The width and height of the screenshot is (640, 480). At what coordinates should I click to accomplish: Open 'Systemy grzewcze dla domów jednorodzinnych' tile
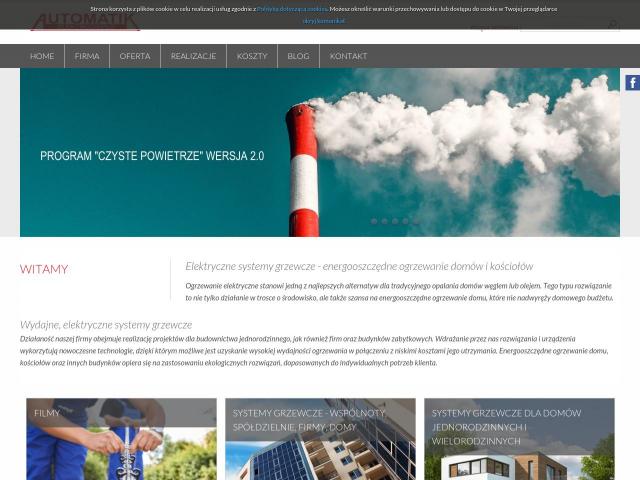pyautogui.click(x=519, y=439)
